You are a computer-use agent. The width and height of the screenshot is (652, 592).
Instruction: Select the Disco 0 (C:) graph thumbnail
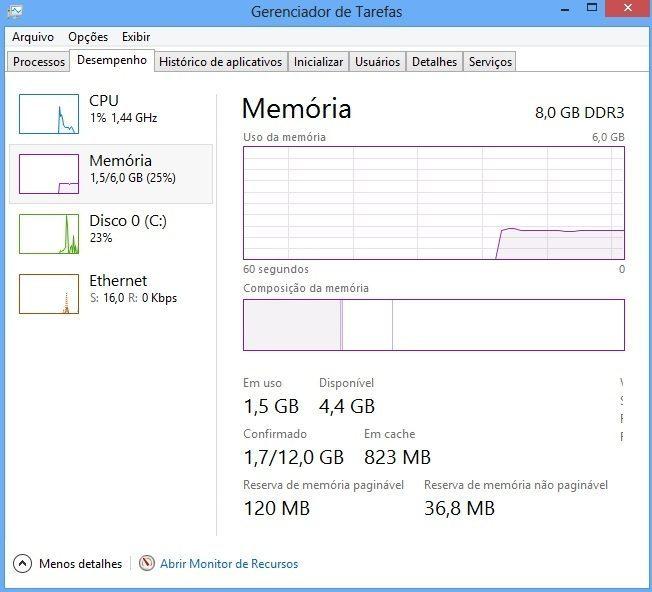click(48, 234)
